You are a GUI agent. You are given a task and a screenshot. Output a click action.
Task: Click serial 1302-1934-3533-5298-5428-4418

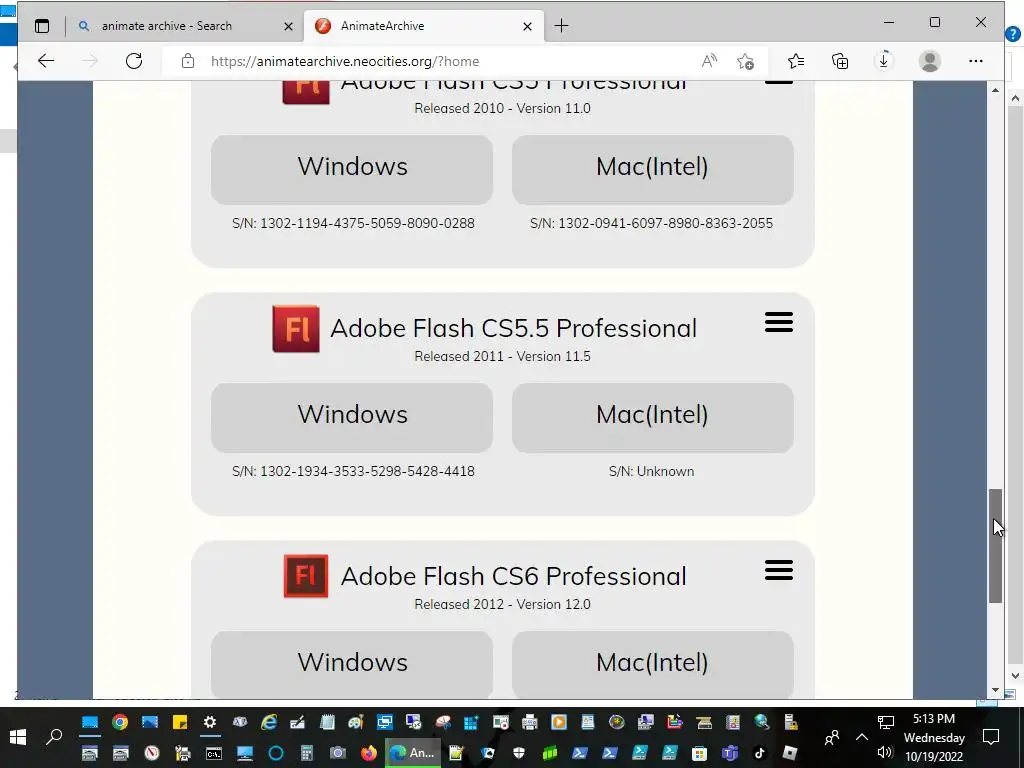pyautogui.click(x=368, y=472)
